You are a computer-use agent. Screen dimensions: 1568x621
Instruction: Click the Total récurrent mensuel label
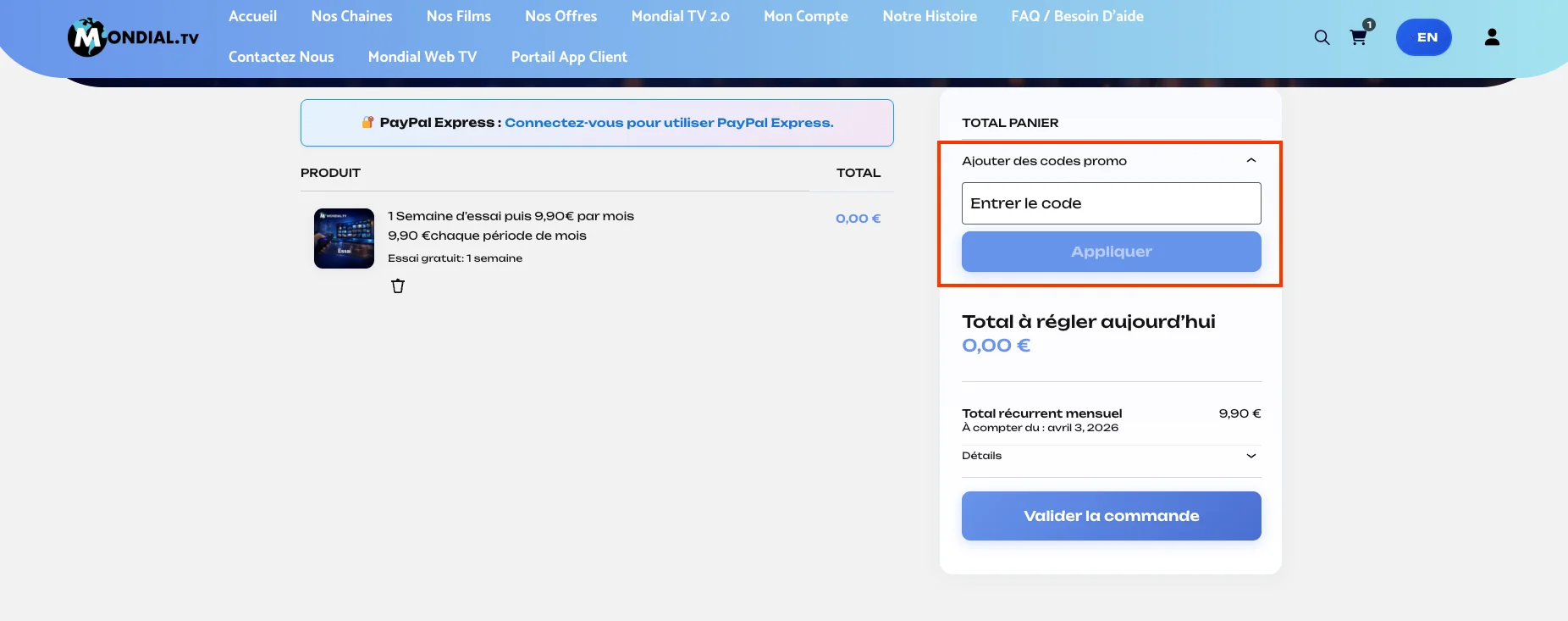(x=1041, y=413)
